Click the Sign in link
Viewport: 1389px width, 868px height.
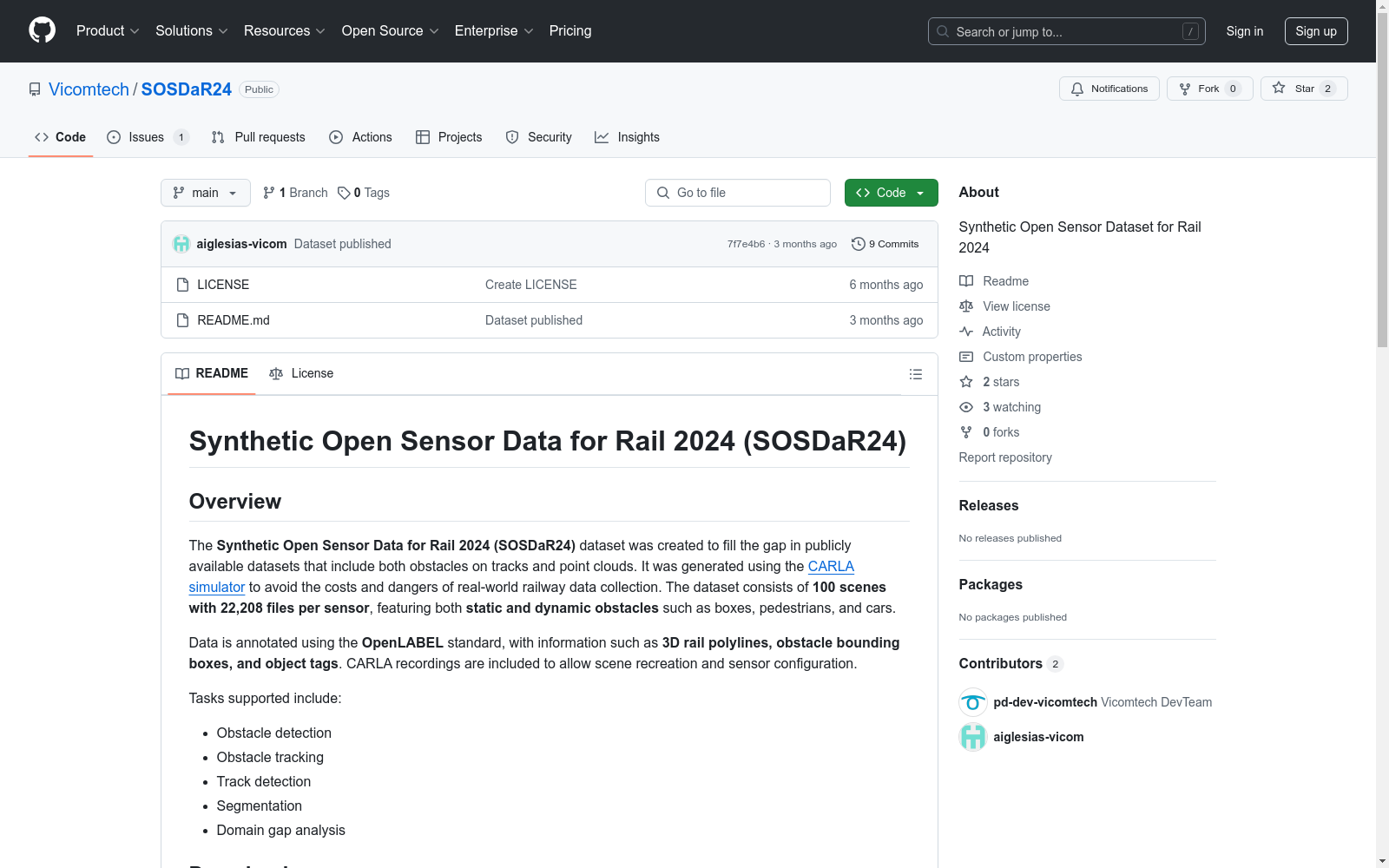tap(1245, 31)
